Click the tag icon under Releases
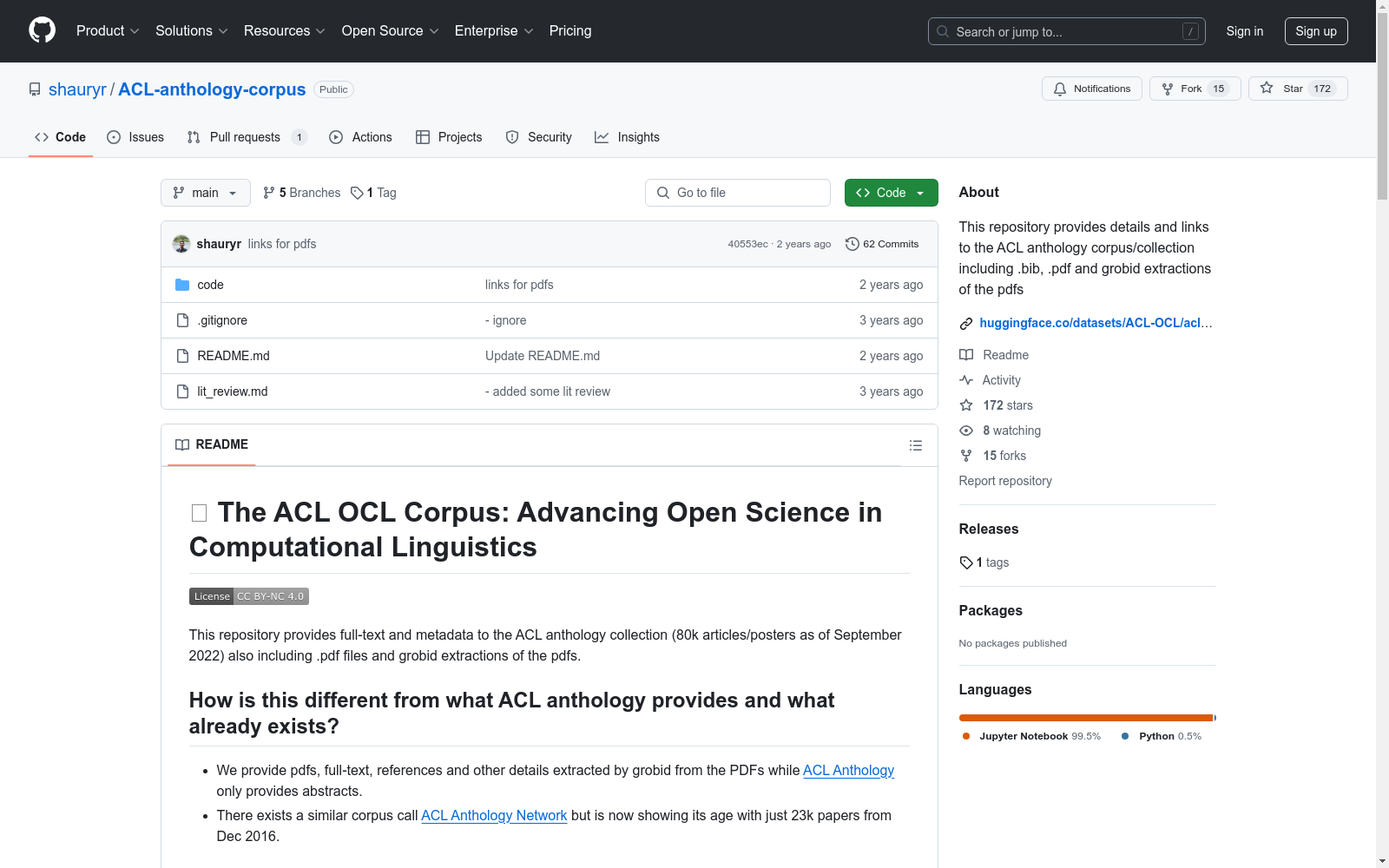Screen dimensions: 1389x868 click(x=966, y=562)
